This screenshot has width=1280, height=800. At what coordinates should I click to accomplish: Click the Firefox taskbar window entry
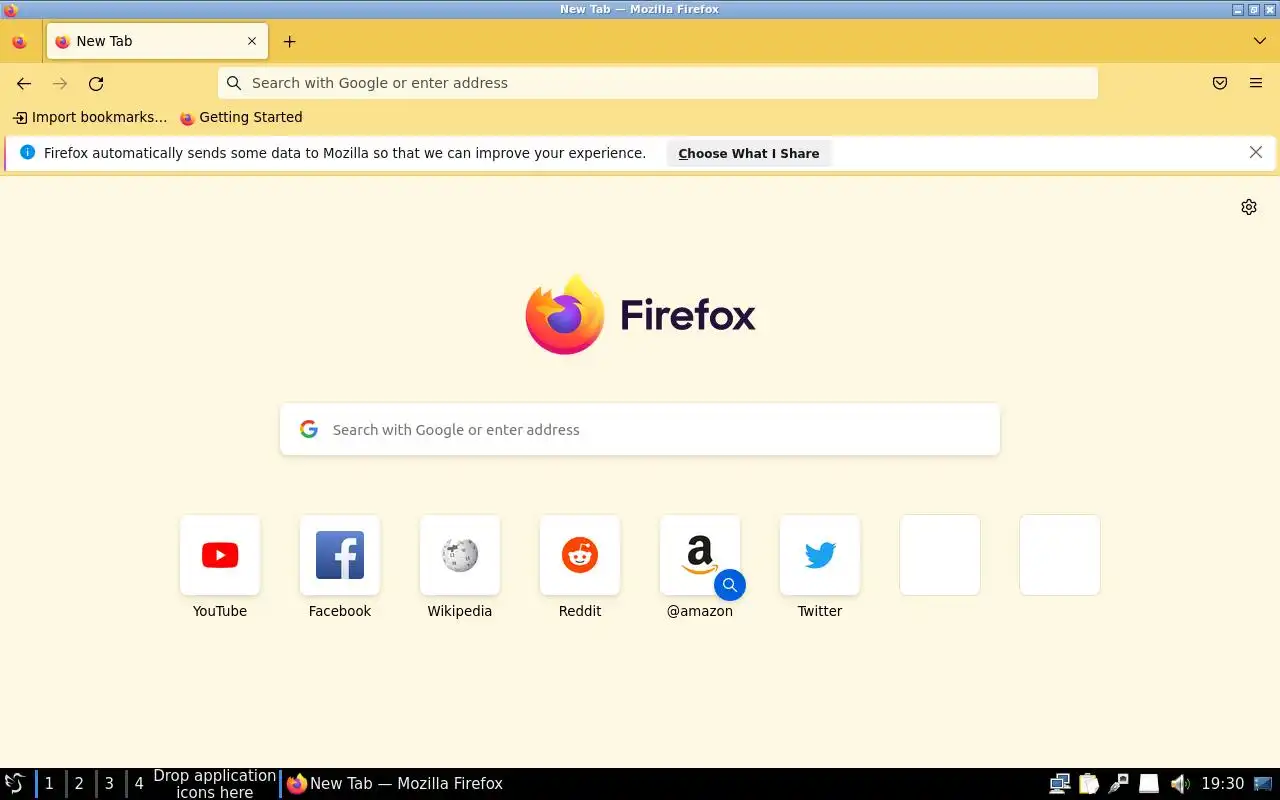395,784
